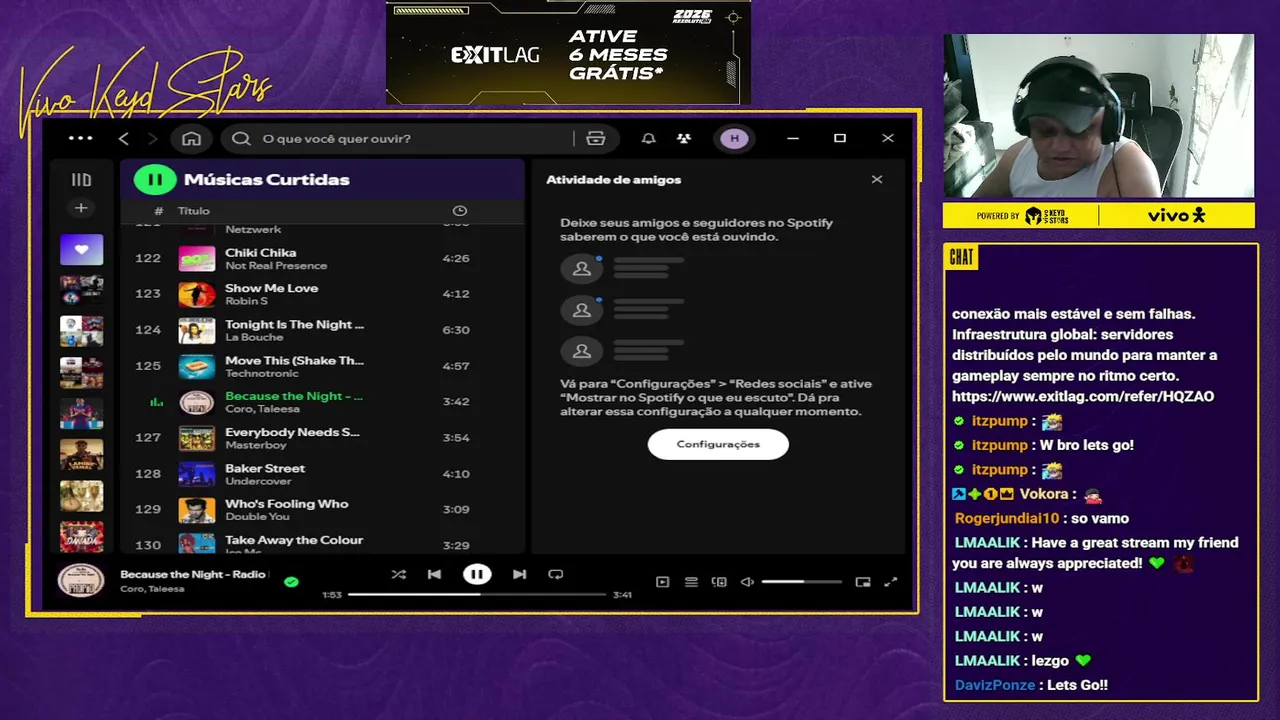Open connect-to-a-device icon

tap(719, 582)
